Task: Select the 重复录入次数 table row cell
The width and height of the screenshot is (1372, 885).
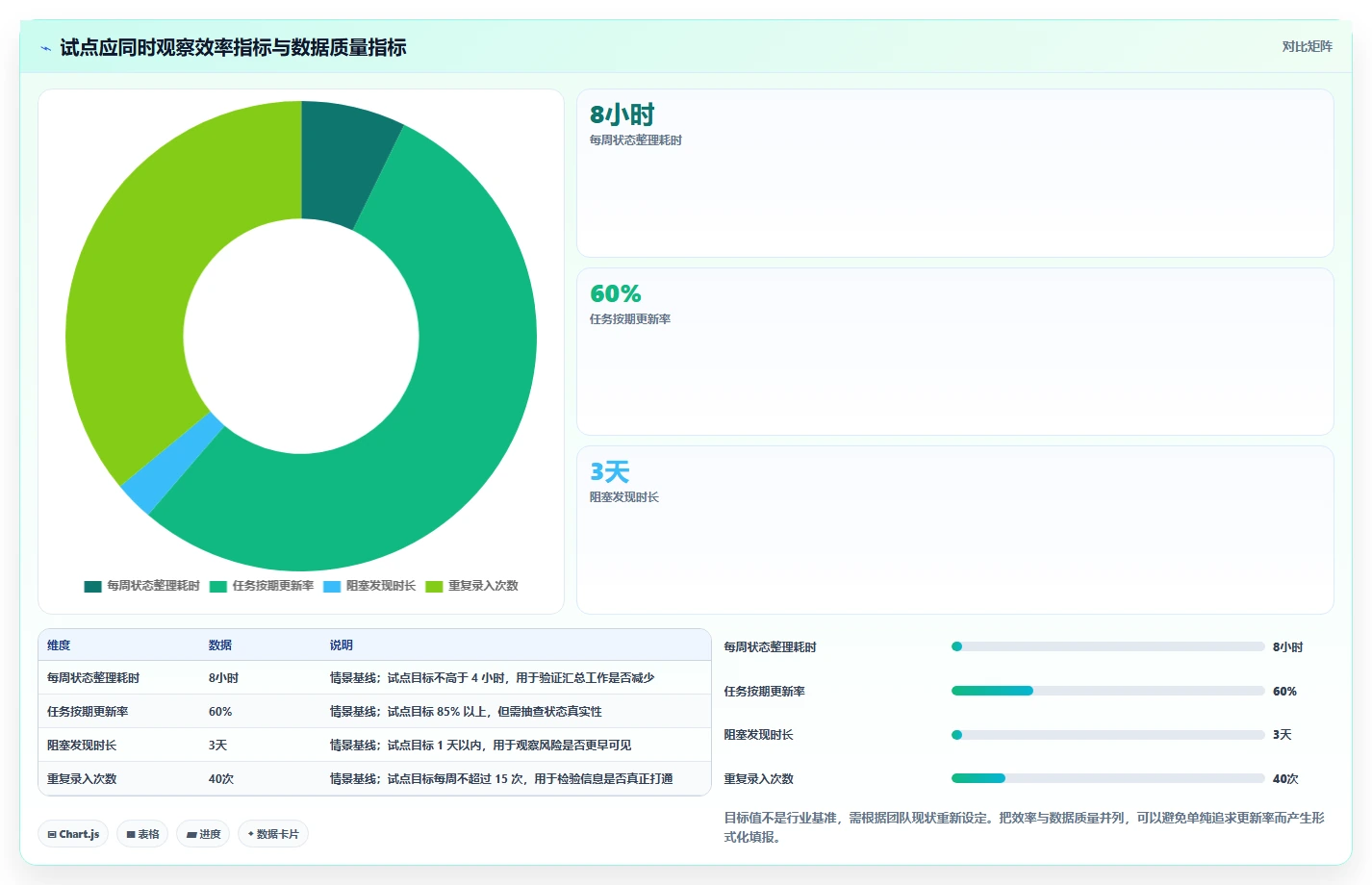Action: pyautogui.click(x=82, y=779)
